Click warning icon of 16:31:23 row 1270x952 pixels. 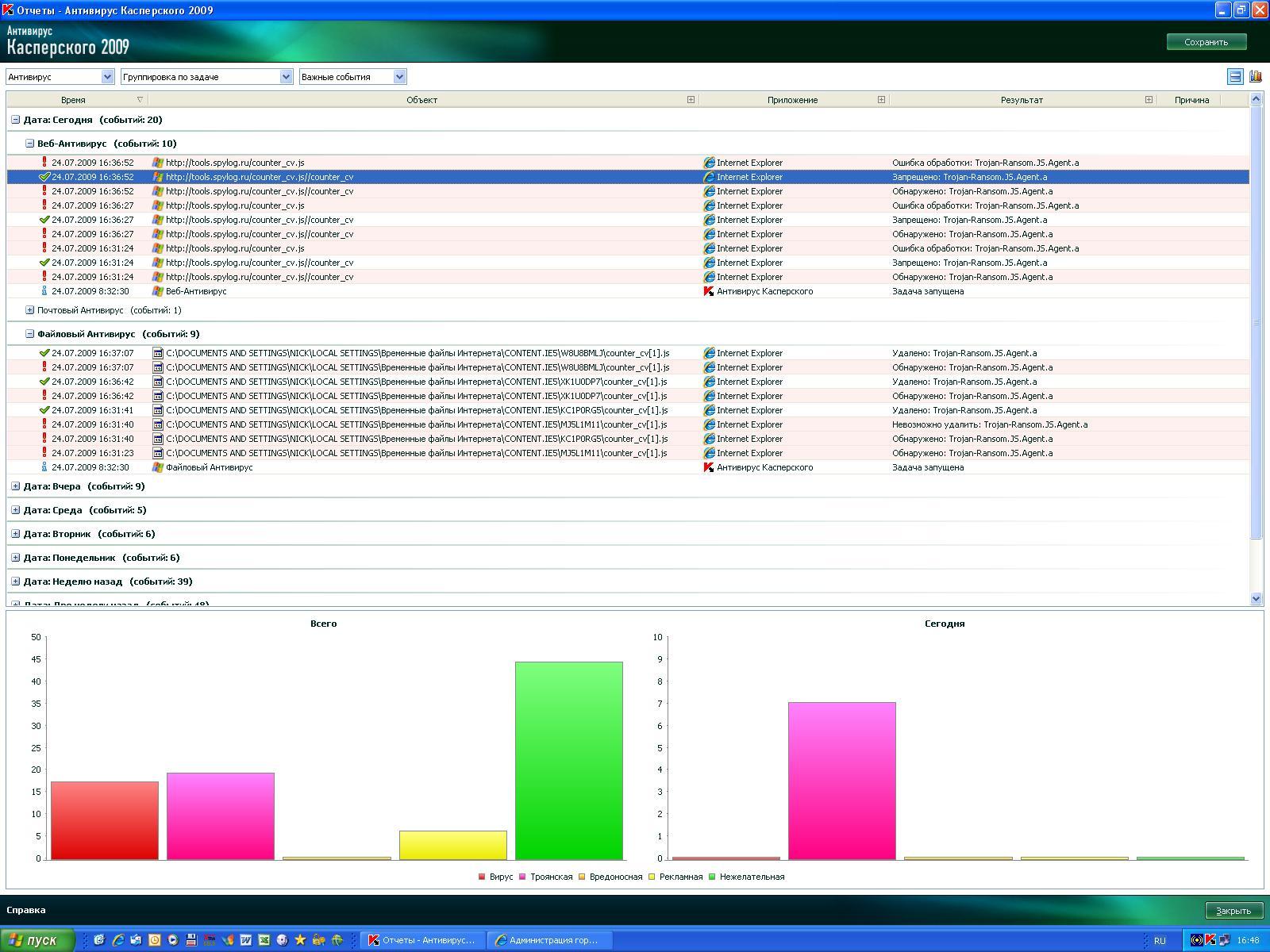pyautogui.click(x=44, y=453)
